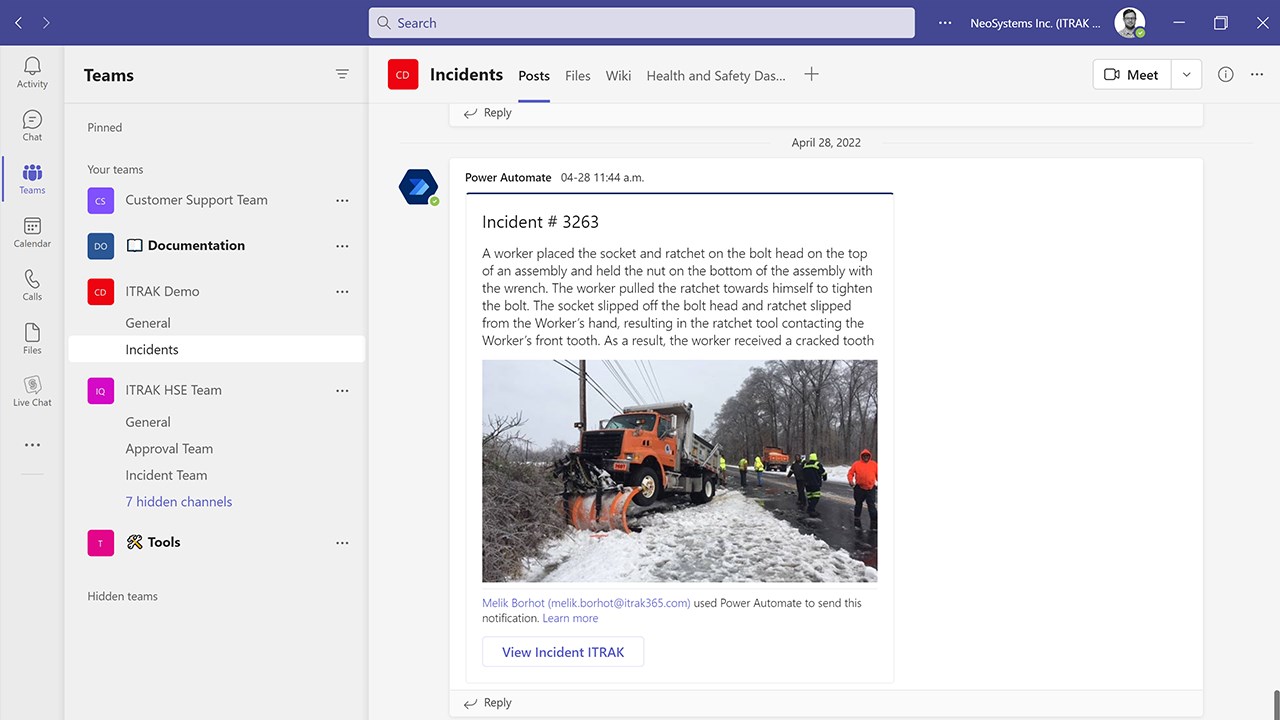
Task: Open the Activity feed icon
Action: click(x=32, y=72)
